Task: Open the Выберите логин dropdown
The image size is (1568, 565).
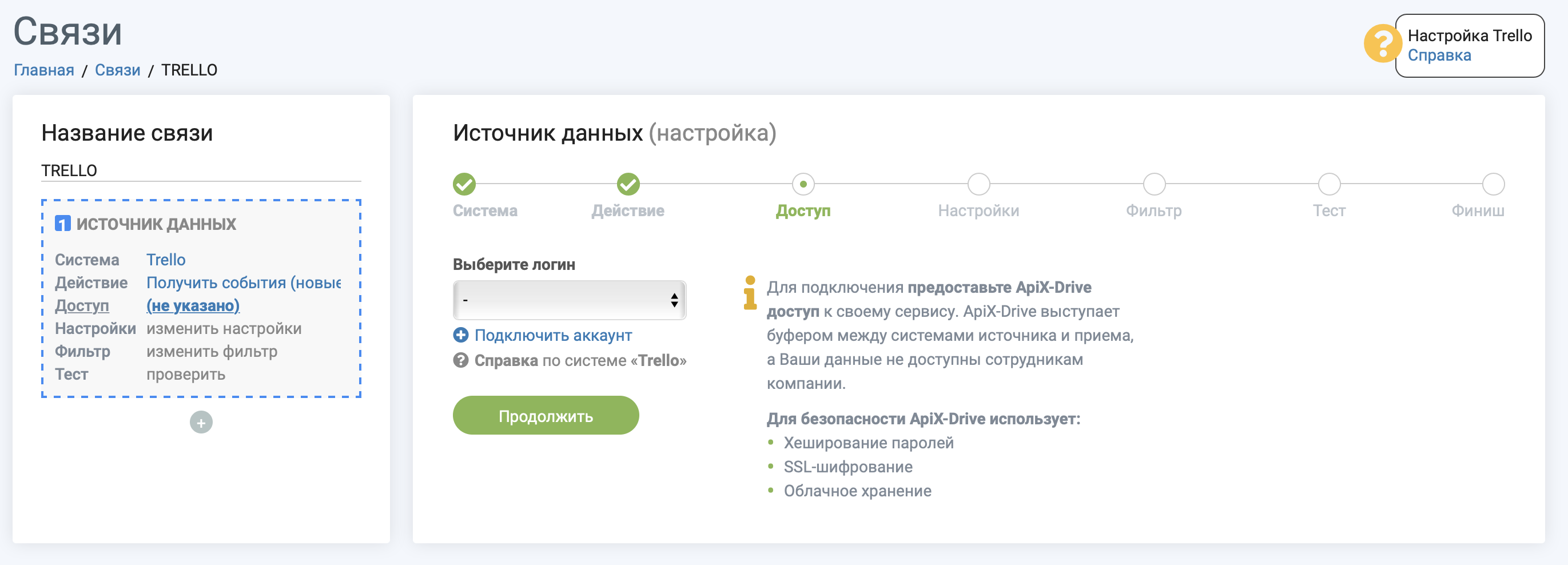Action: coord(569,300)
